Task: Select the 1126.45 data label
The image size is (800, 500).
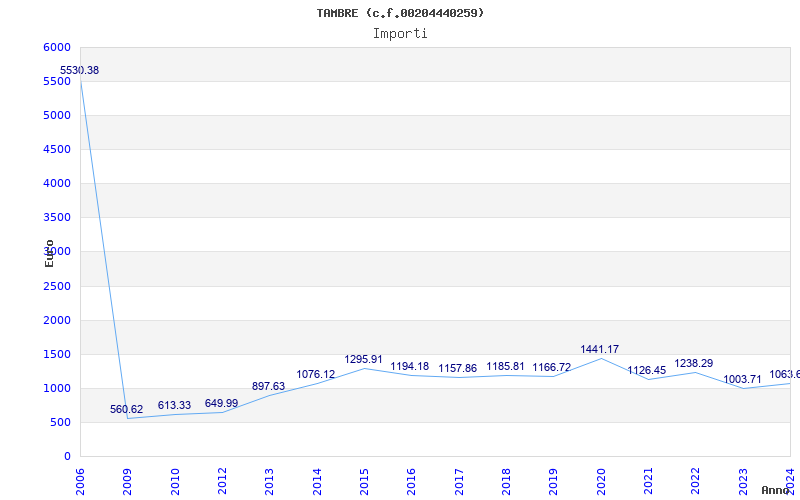Action: click(646, 370)
